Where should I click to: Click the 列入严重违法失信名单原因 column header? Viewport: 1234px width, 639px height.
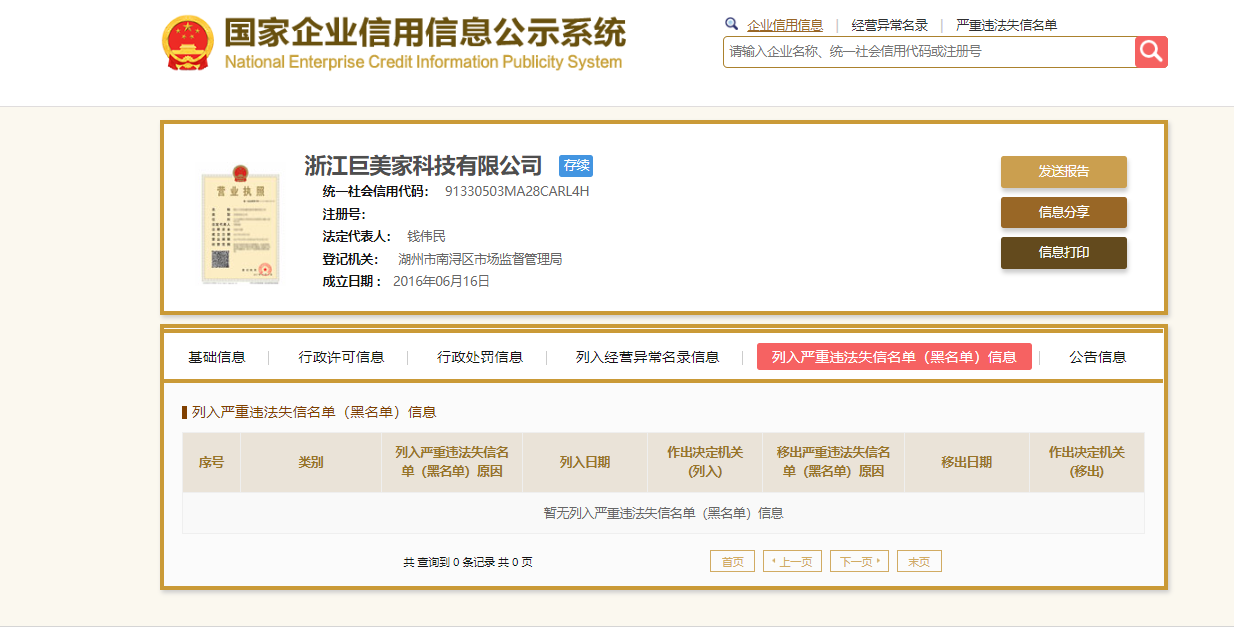(x=452, y=462)
